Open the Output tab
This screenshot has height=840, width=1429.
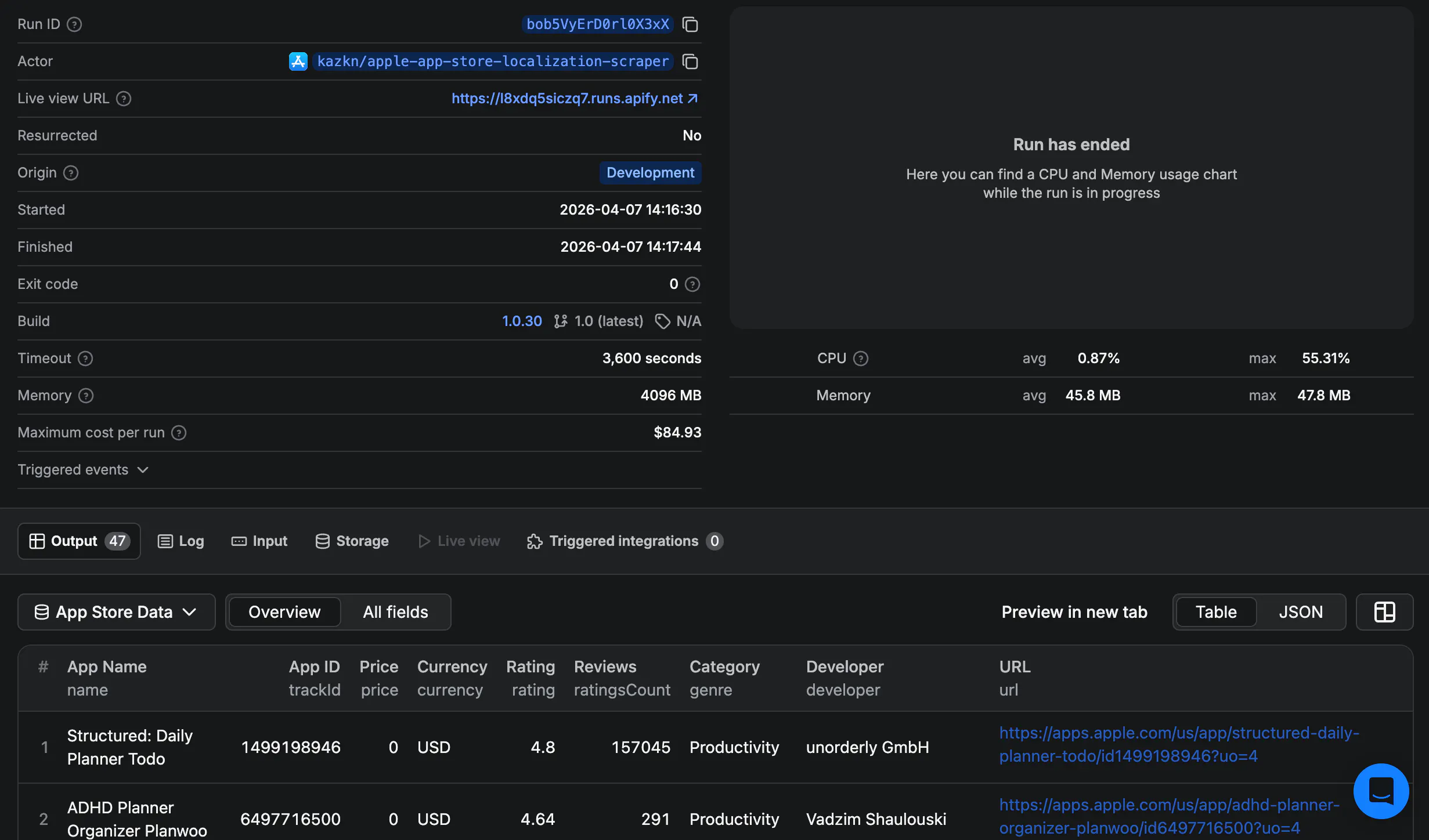click(x=80, y=541)
